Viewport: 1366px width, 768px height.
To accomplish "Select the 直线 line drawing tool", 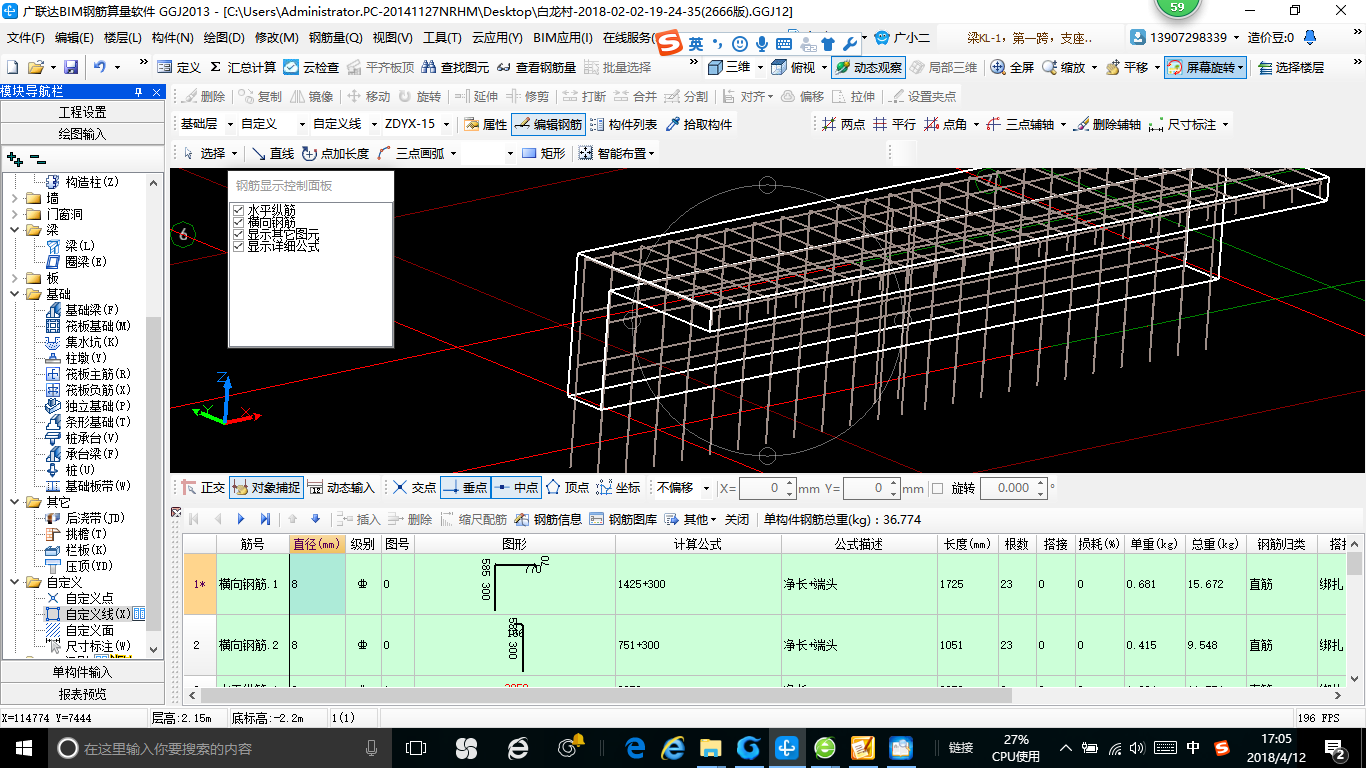I will pyautogui.click(x=273, y=153).
